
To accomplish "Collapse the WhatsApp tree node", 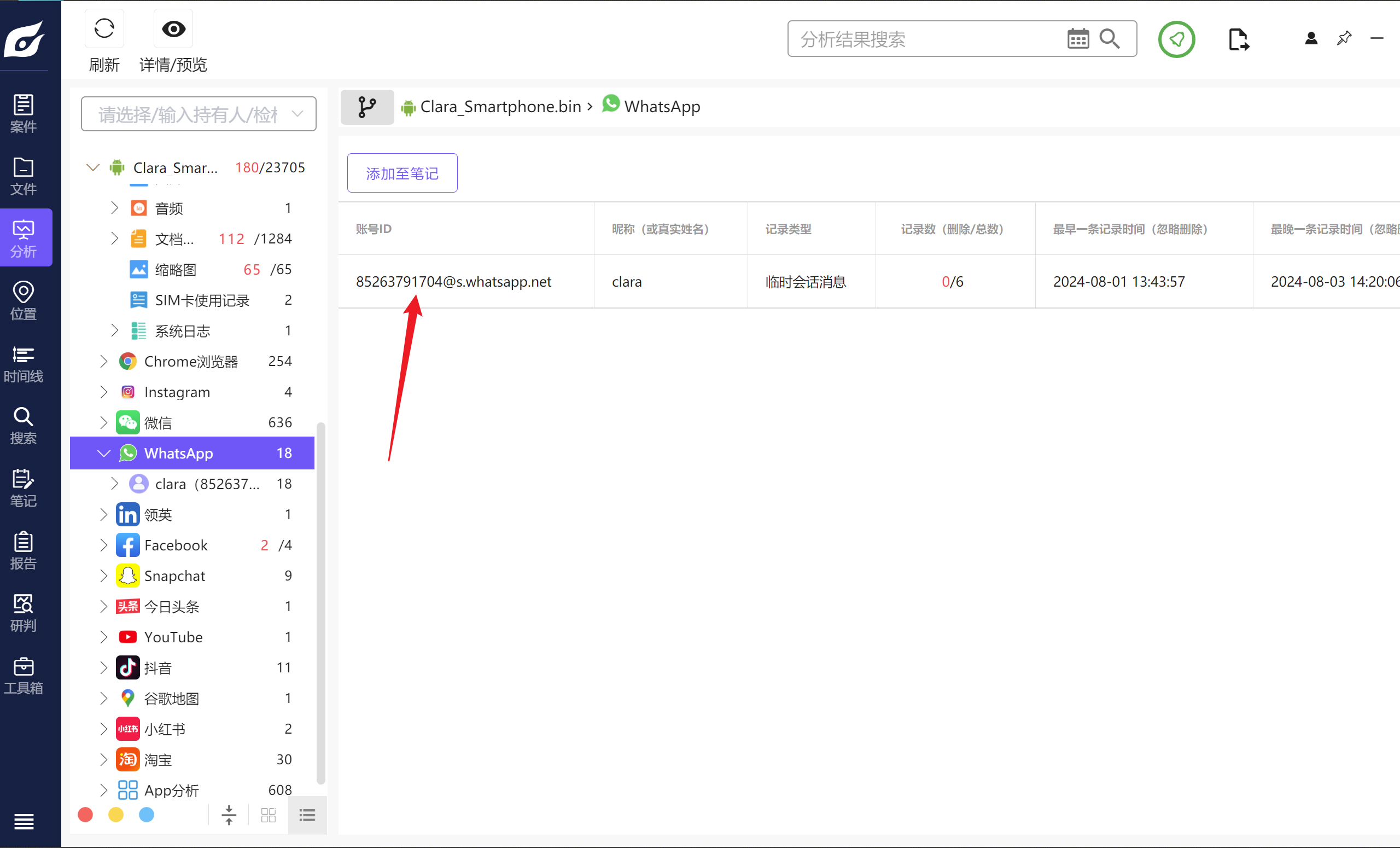I will click(103, 453).
